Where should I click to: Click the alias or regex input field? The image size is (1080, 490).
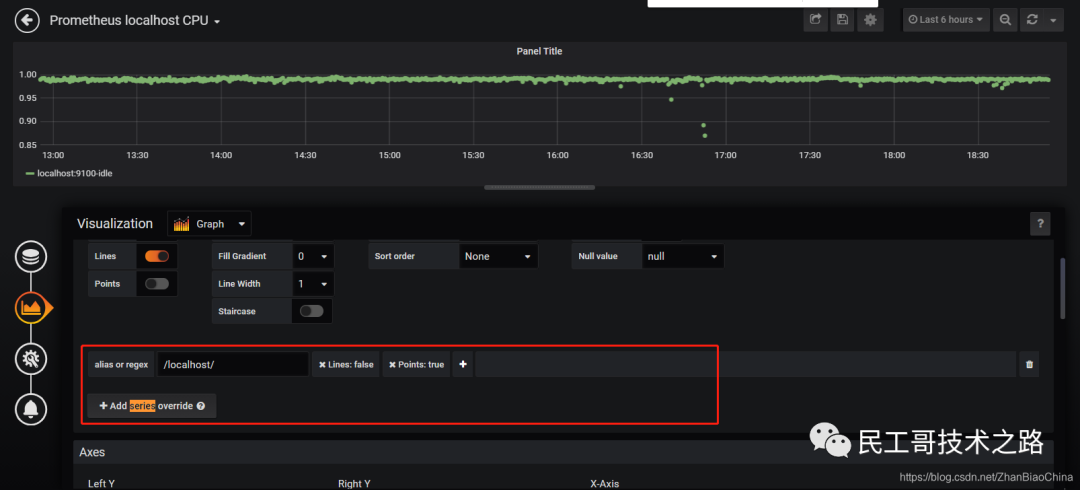click(x=233, y=364)
